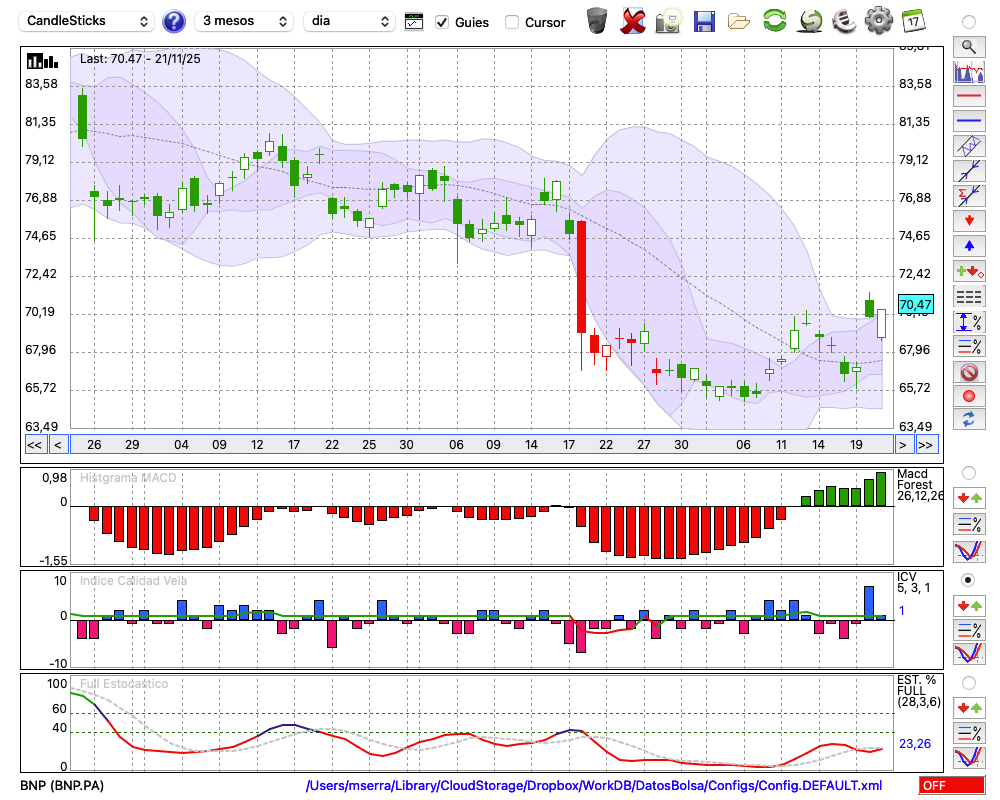Click the EST. % FULL (28,3,6) label
The height and width of the screenshot is (800, 1000).
coord(919,691)
